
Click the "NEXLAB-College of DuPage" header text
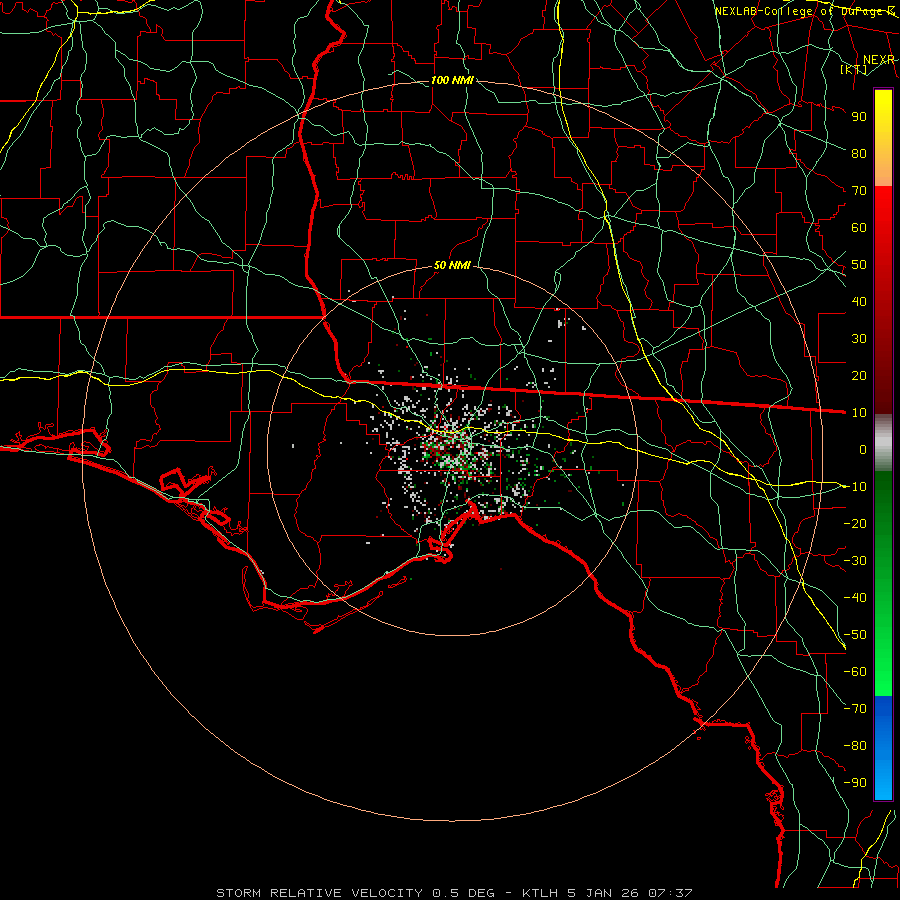[799, 11]
